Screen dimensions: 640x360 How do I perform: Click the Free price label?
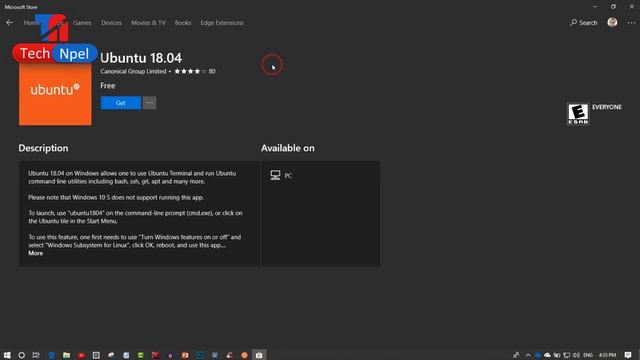click(x=108, y=86)
